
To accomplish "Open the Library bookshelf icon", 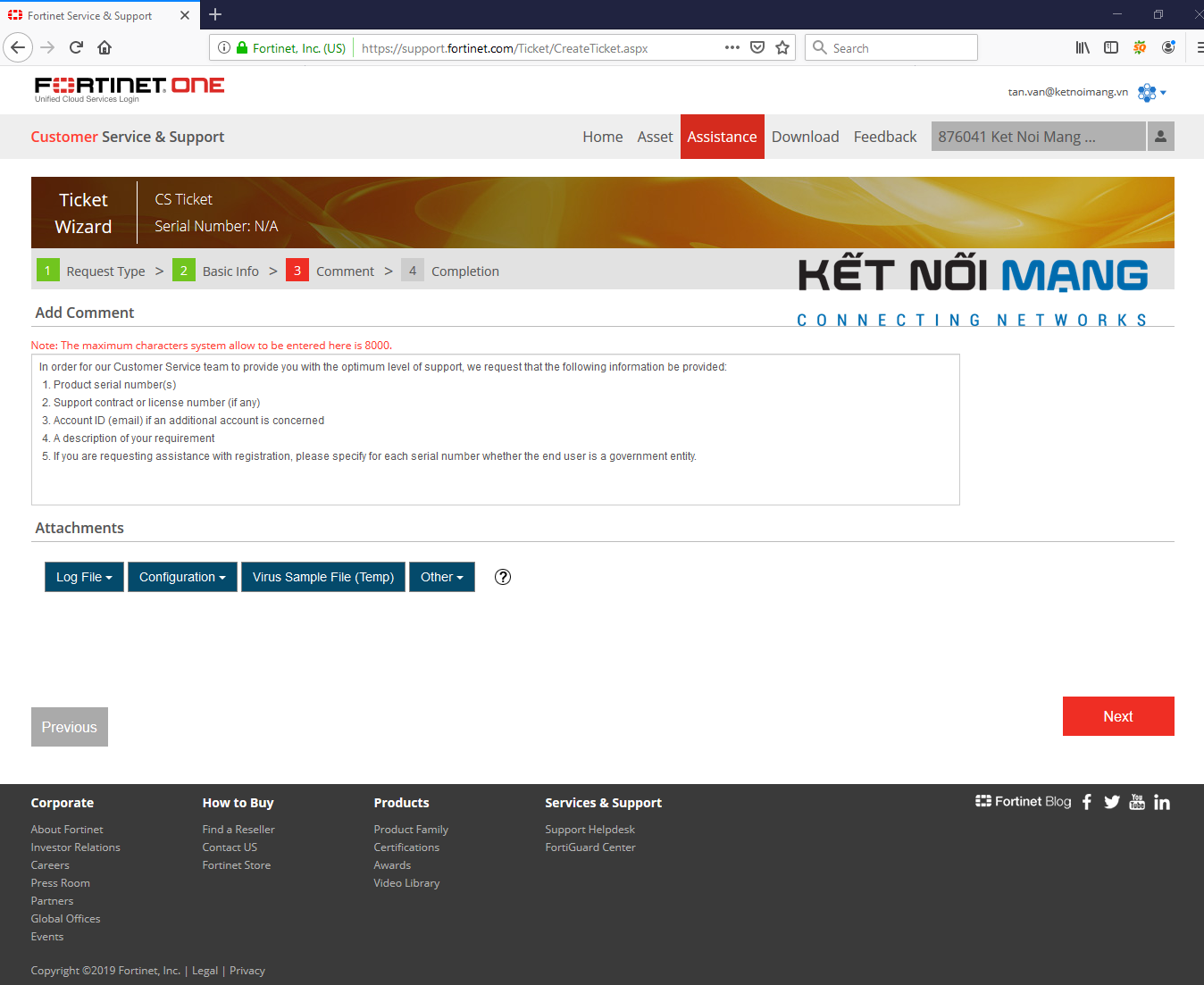I will [x=1083, y=47].
